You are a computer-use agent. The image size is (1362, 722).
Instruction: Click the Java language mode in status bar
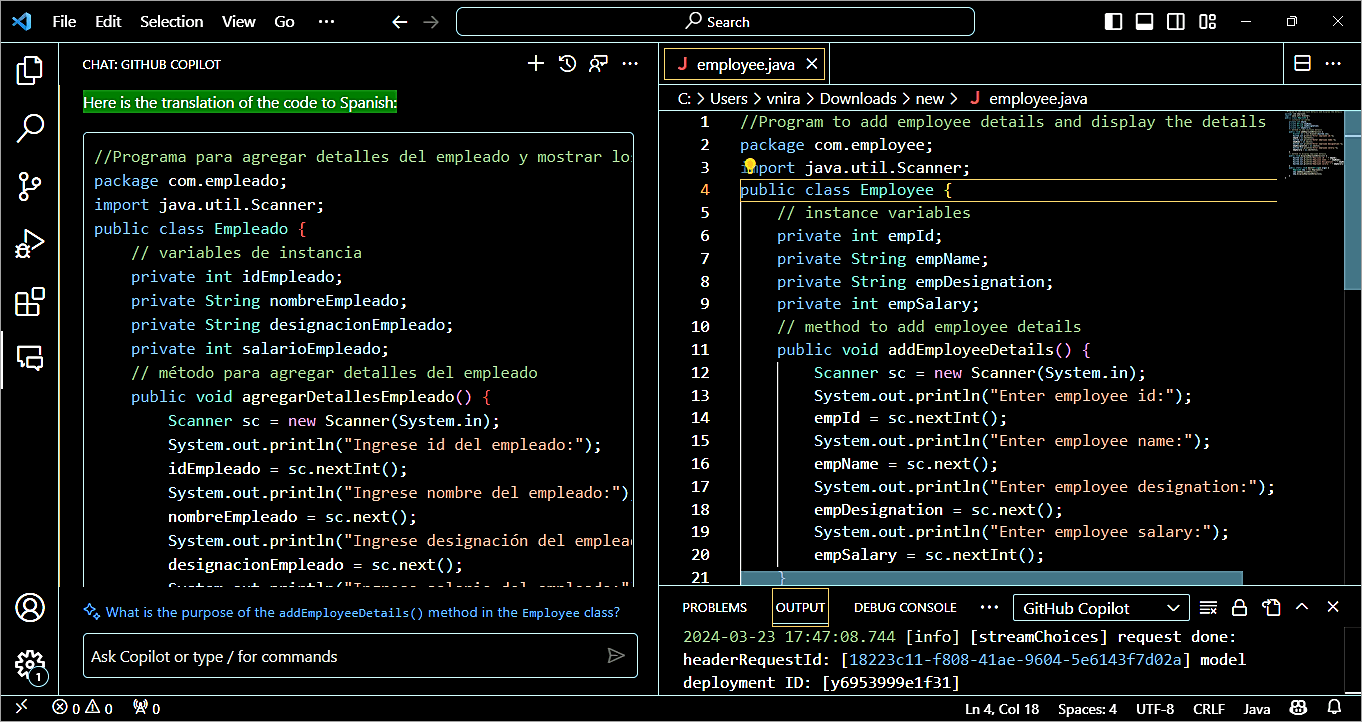pos(1257,709)
